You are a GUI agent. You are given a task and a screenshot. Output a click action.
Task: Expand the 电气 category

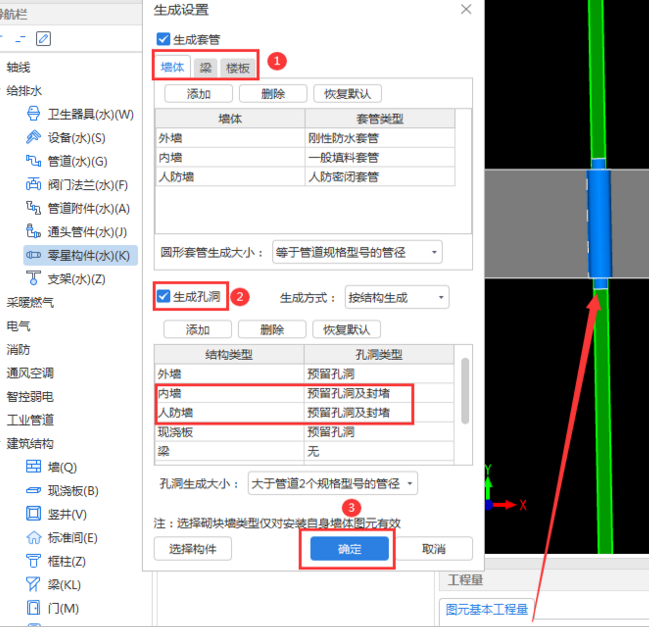point(18,326)
